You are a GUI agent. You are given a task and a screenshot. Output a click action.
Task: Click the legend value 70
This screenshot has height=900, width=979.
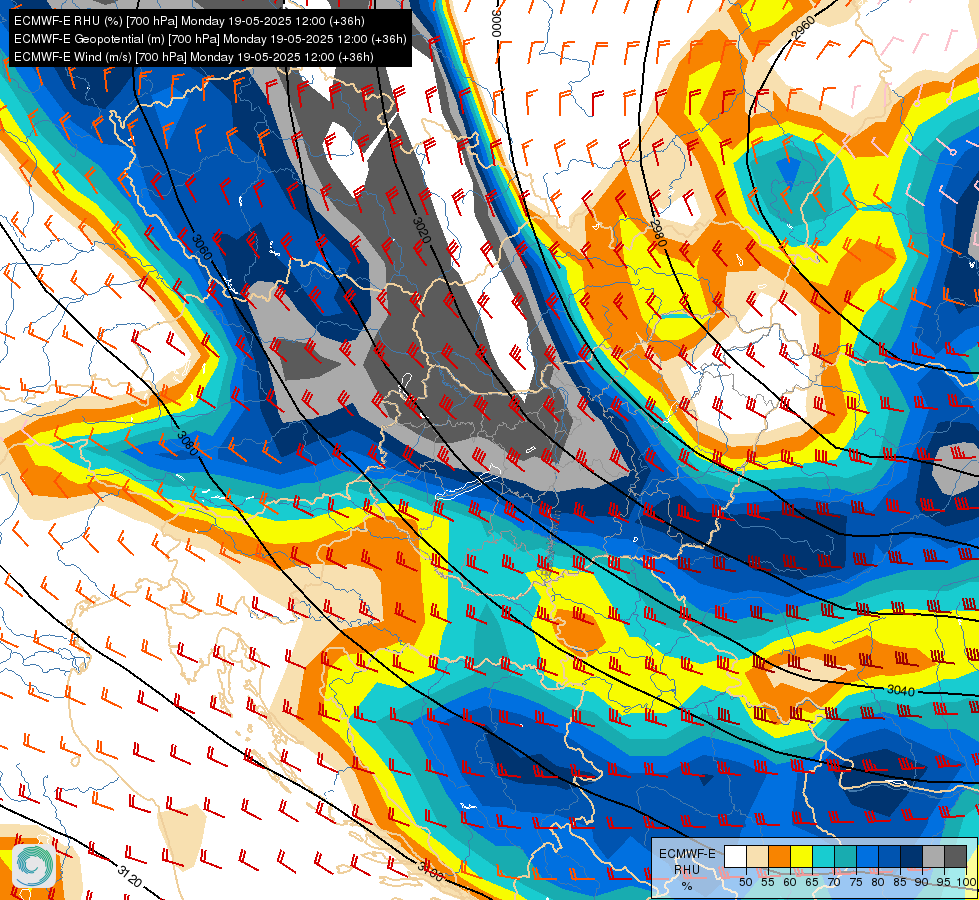tap(834, 882)
